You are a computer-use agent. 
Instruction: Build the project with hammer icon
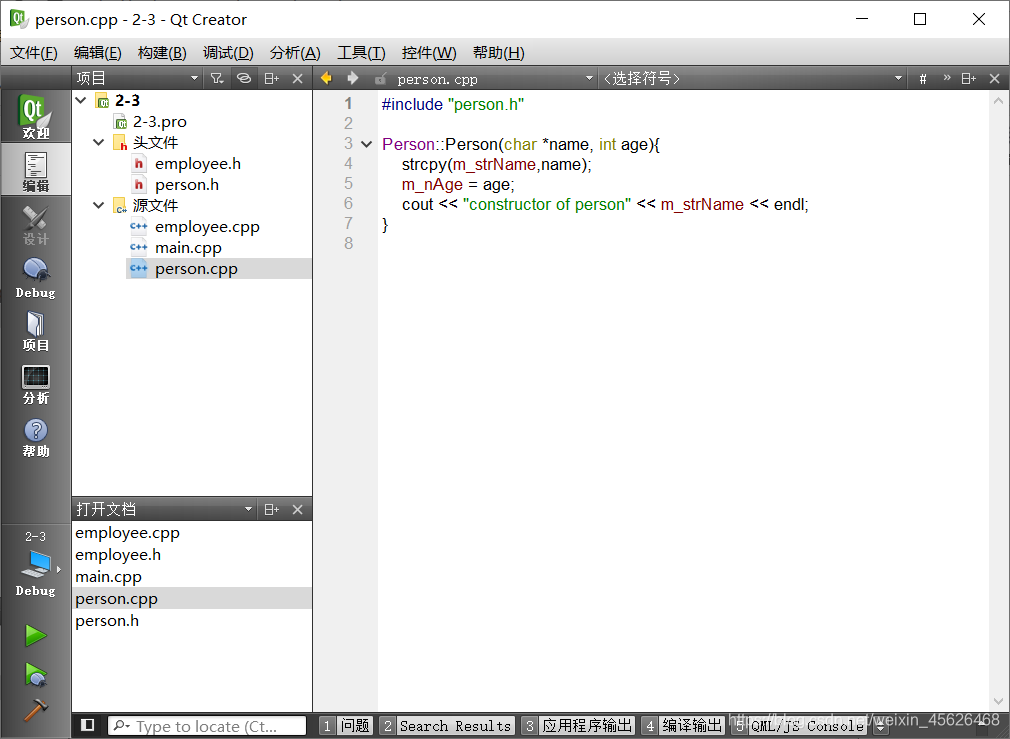[35, 709]
